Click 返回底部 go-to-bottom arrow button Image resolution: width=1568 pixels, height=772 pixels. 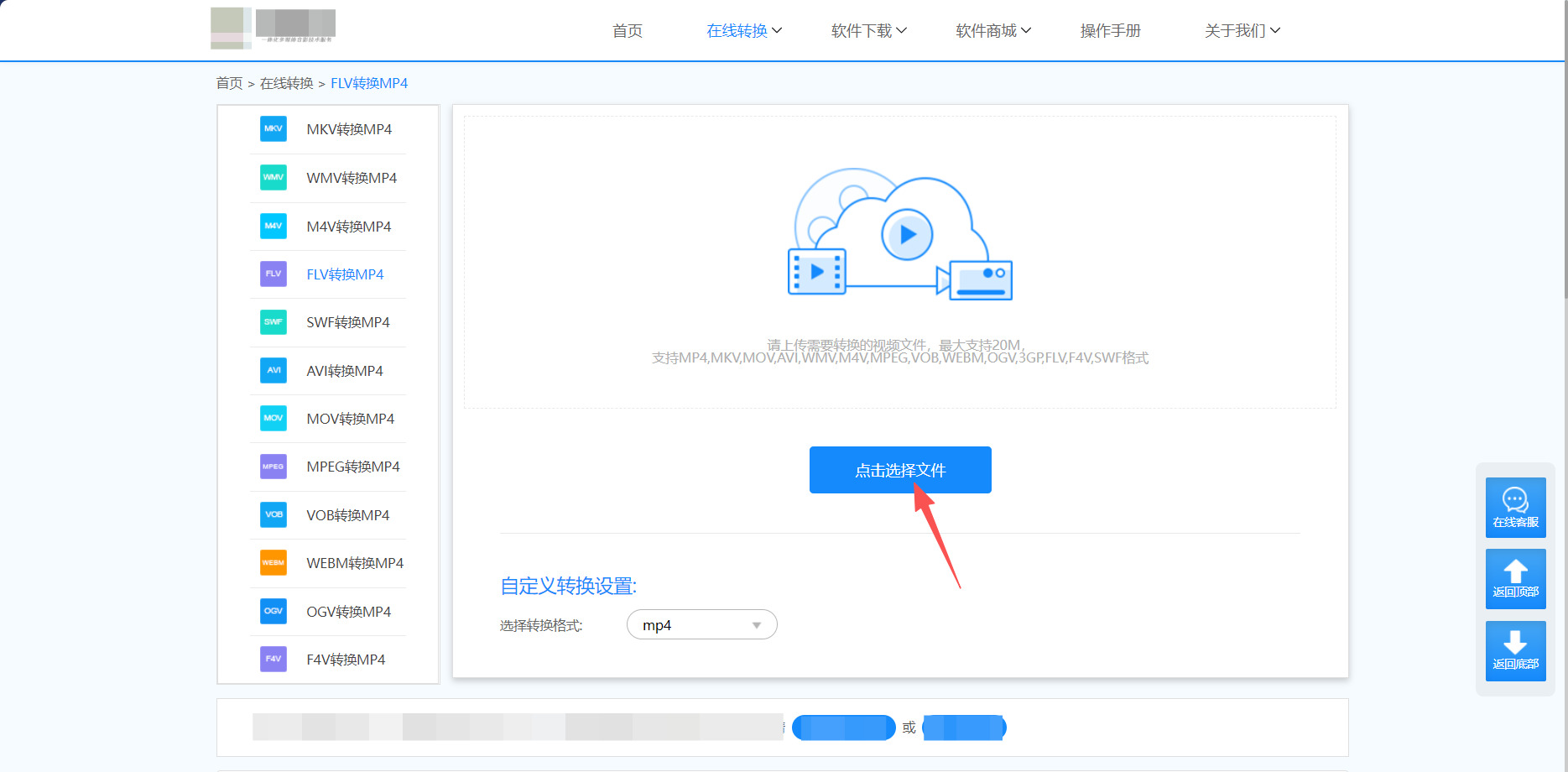pyautogui.click(x=1515, y=651)
